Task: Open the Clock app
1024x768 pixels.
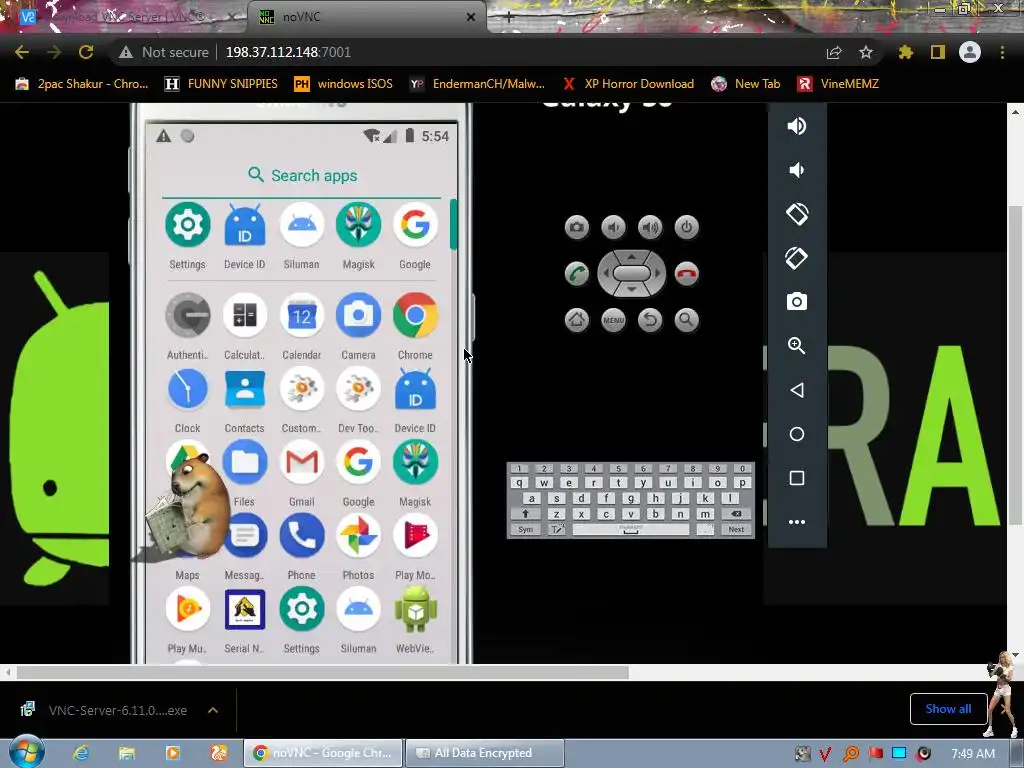Action: pyautogui.click(x=187, y=389)
